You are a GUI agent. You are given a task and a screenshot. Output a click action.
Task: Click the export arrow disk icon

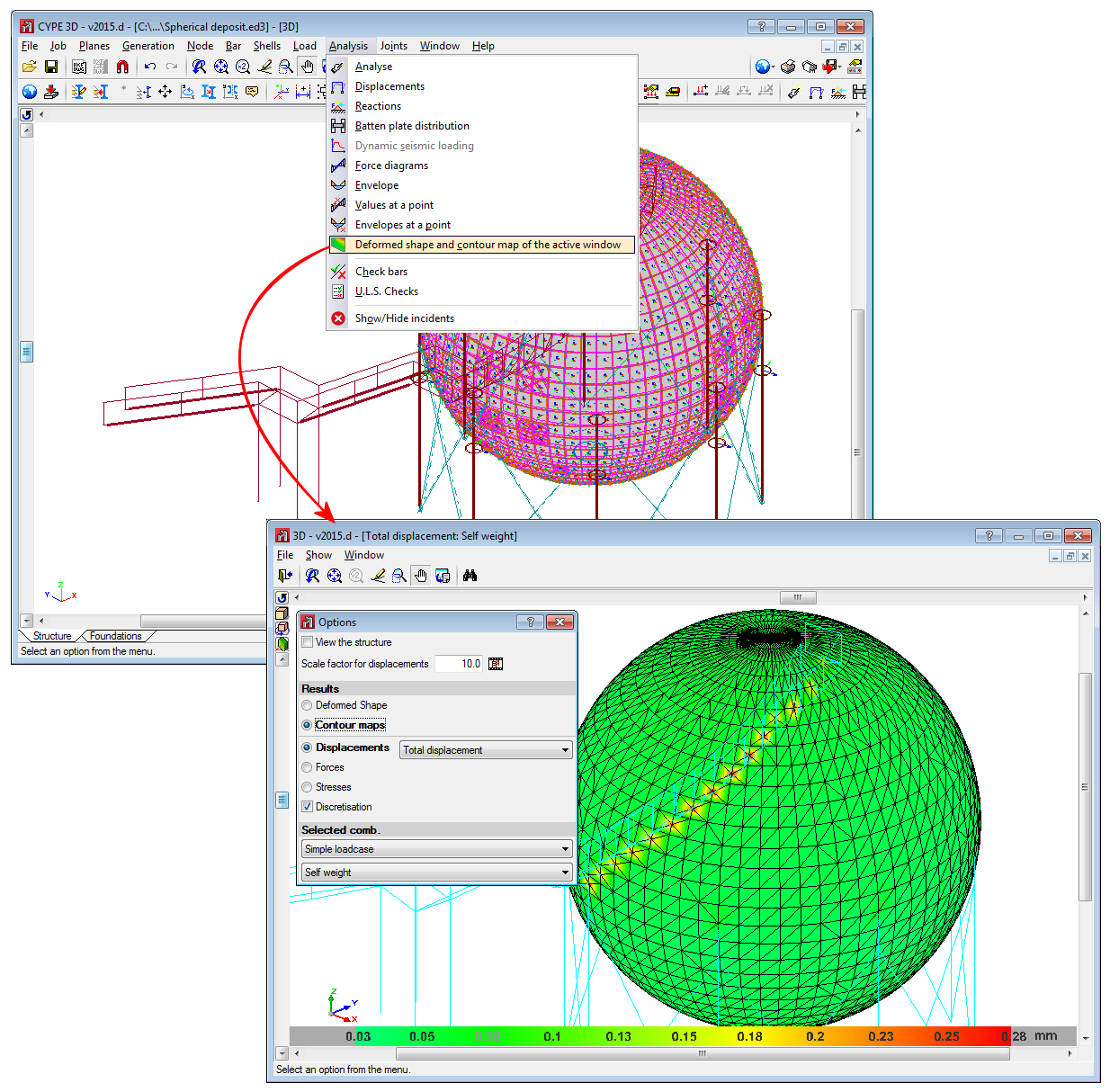828,67
